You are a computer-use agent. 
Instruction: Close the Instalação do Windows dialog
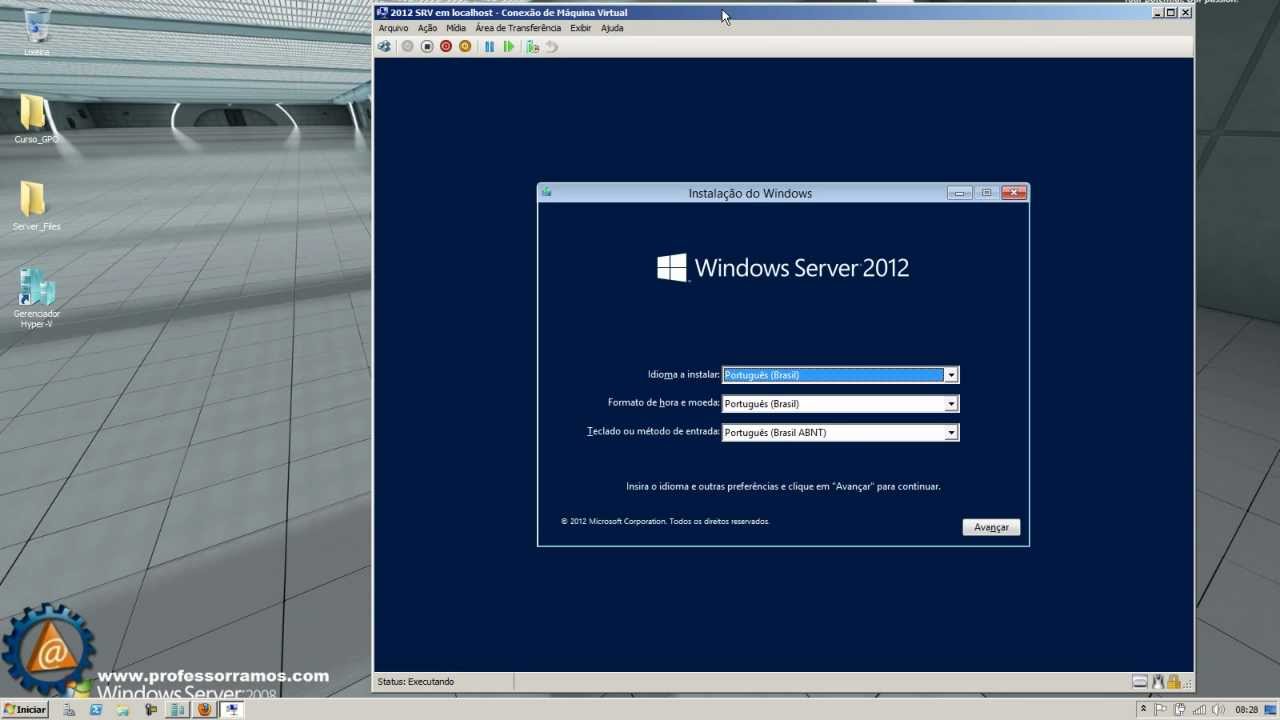(1014, 193)
